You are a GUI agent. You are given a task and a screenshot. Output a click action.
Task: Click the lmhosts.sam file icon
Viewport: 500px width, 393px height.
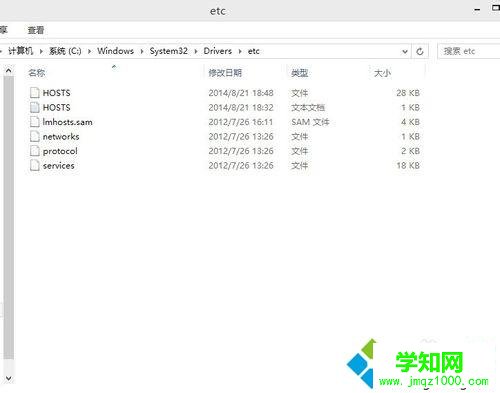coord(35,122)
